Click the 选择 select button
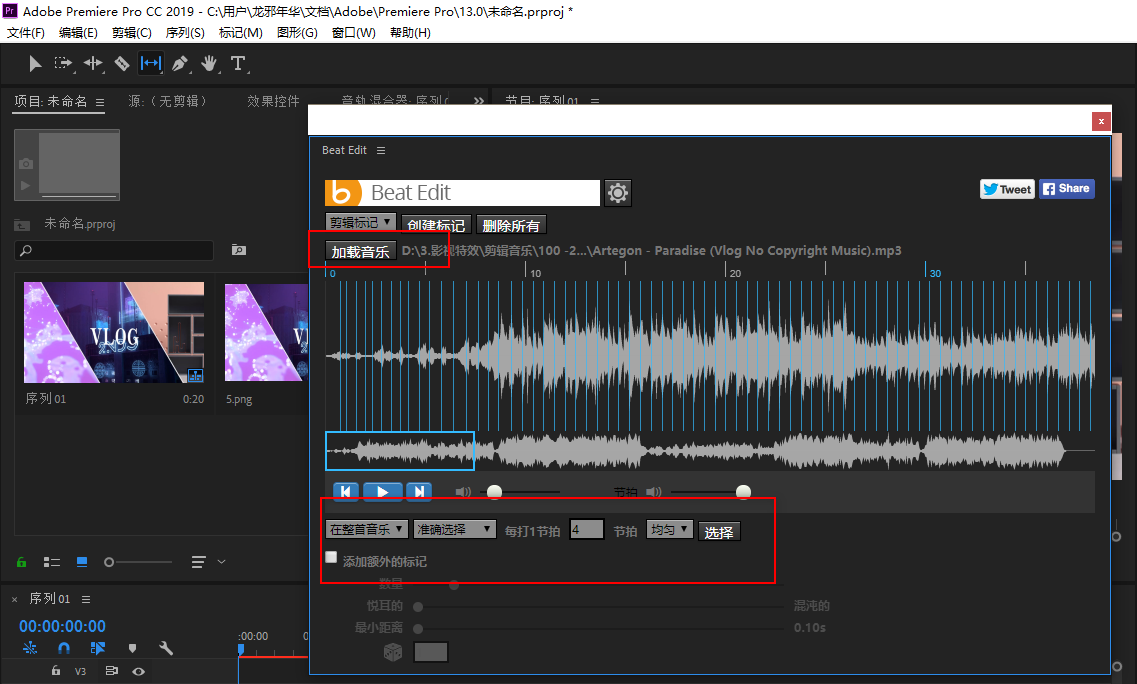Screen dimensions: 1137x684 719,532
